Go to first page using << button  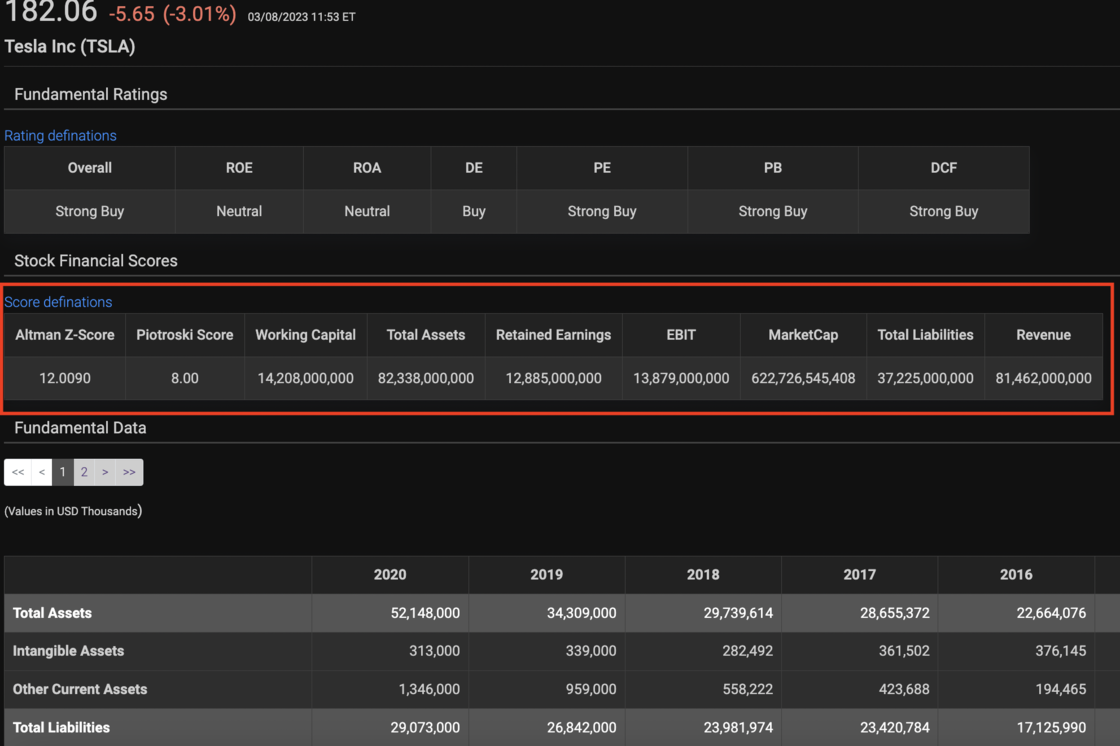click(x=18, y=472)
